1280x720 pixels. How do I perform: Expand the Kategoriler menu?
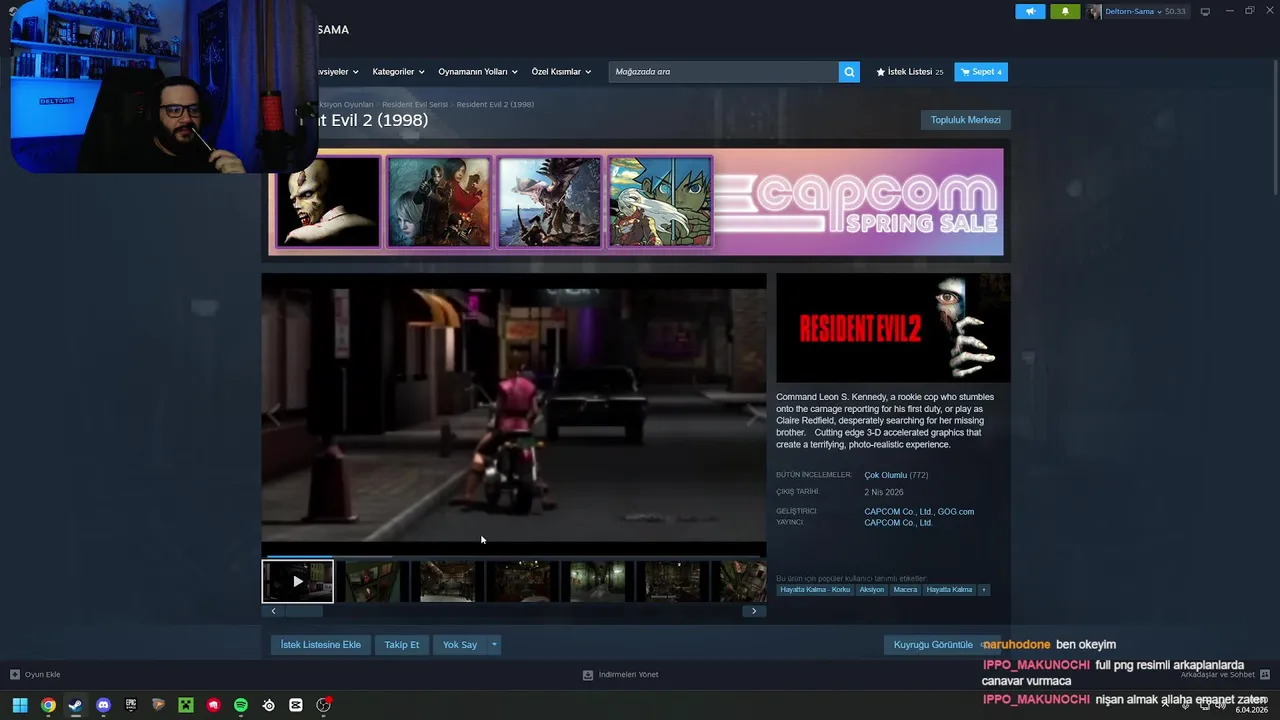click(x=398, y=72)
